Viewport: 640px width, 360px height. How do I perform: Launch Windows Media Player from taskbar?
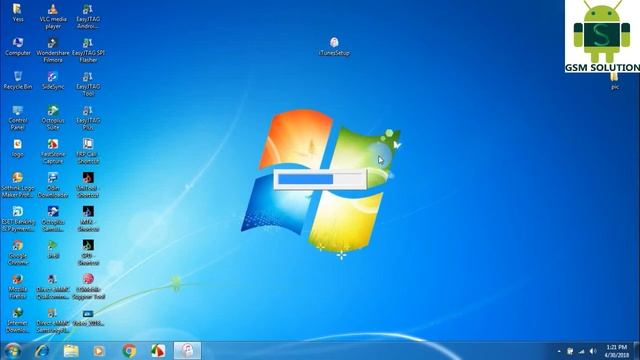click(99, 351)
